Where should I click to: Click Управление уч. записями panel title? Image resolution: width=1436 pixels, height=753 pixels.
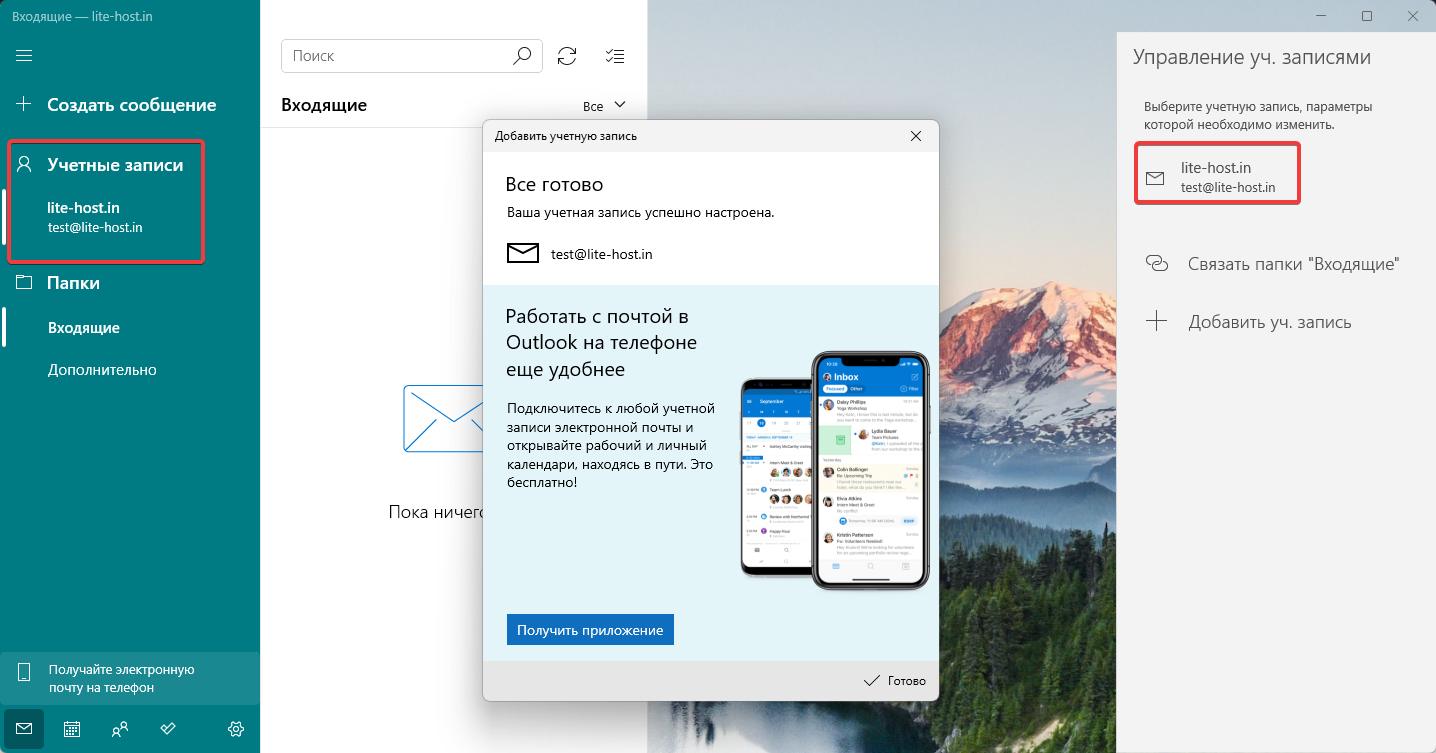[x=1252, y=57]
